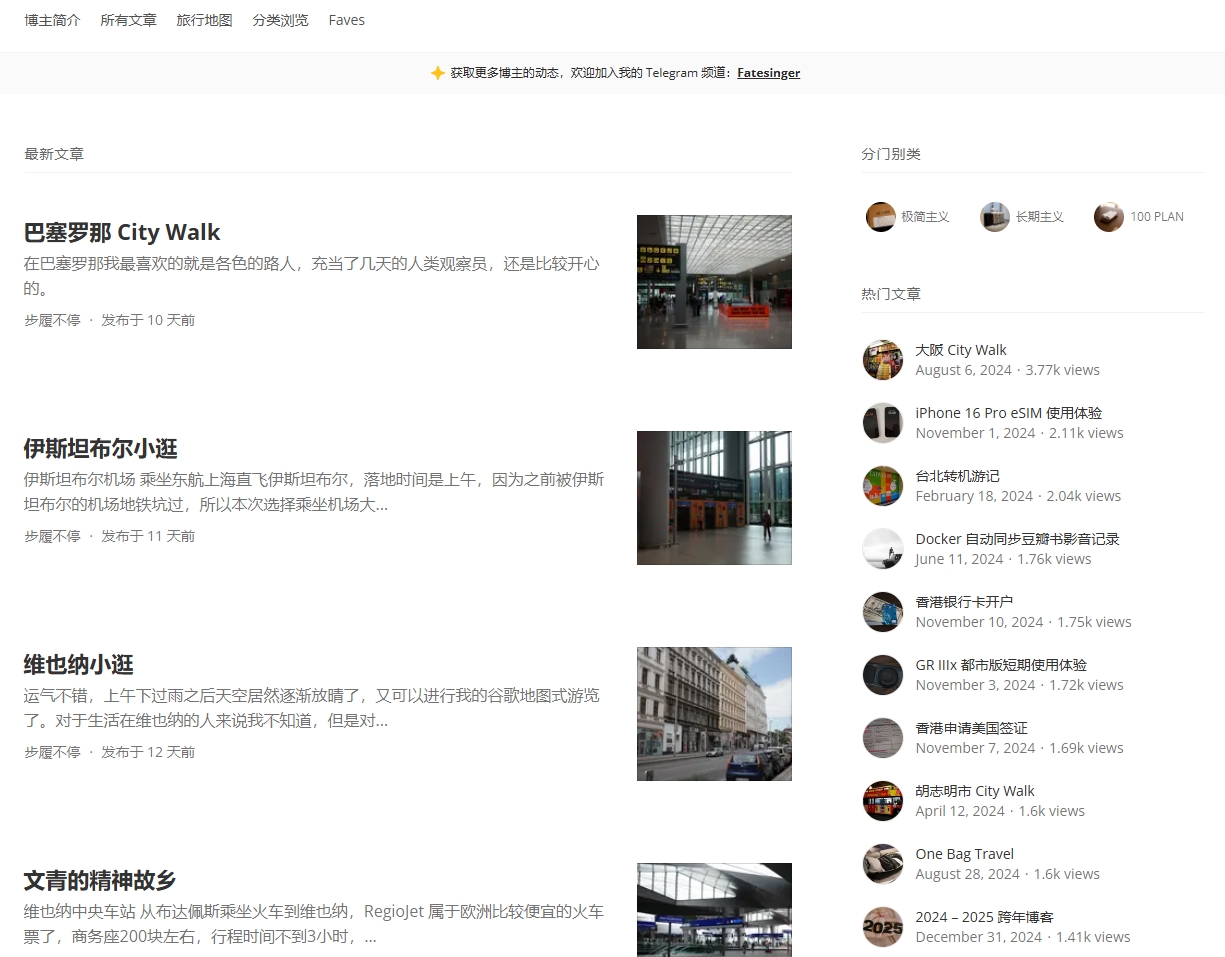Open the Faves navigation item

click(x=346, y=20)
